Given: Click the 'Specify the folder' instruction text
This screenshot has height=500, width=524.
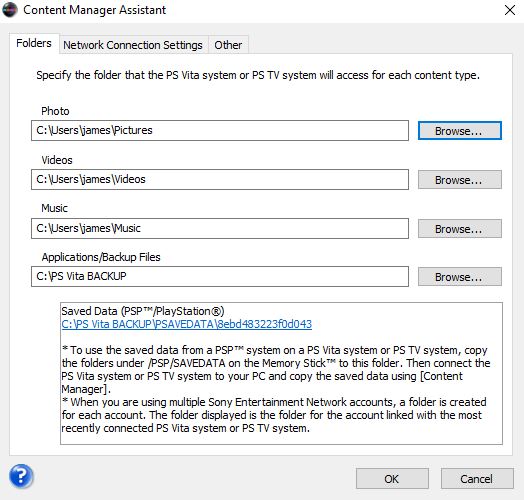Looking at the screenshot, I should [258, 75].
